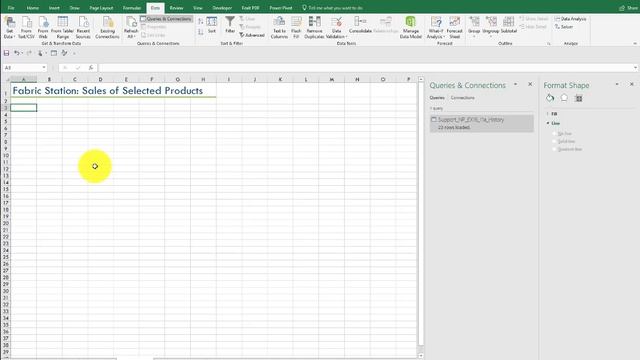Switch to the Insert tab

coord(54,8)
